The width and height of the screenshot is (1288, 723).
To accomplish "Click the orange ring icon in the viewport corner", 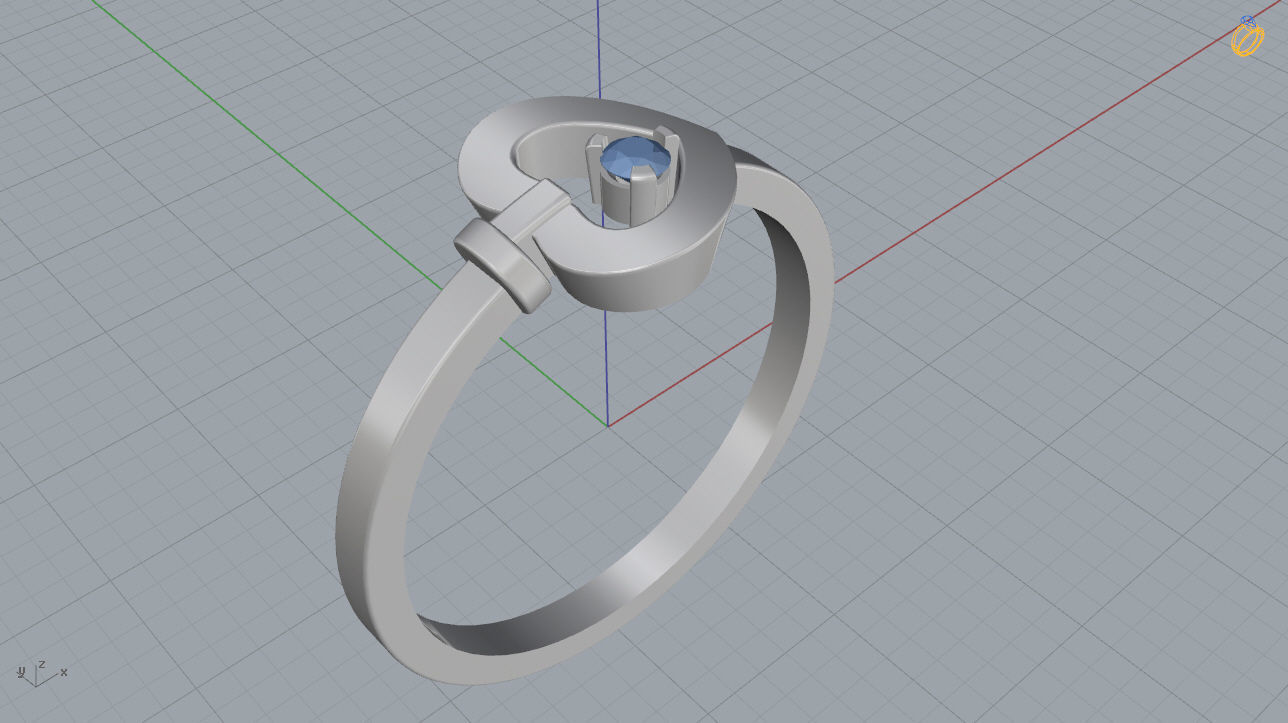I will click(1247, 36).
